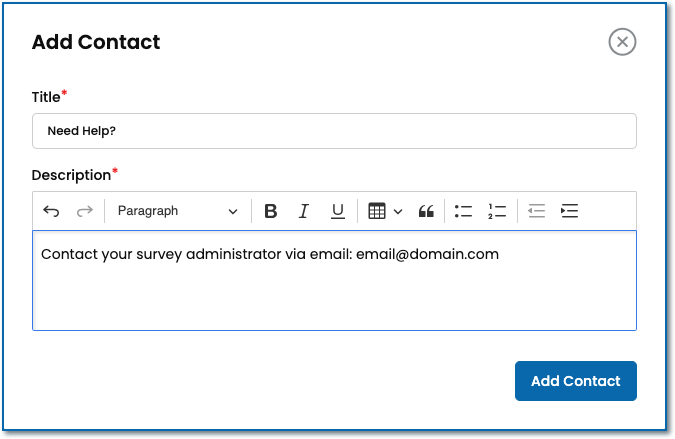Viewport: 675px width, 439px height.
Task: Toggle underline formatting
Action: coord(338,211)
